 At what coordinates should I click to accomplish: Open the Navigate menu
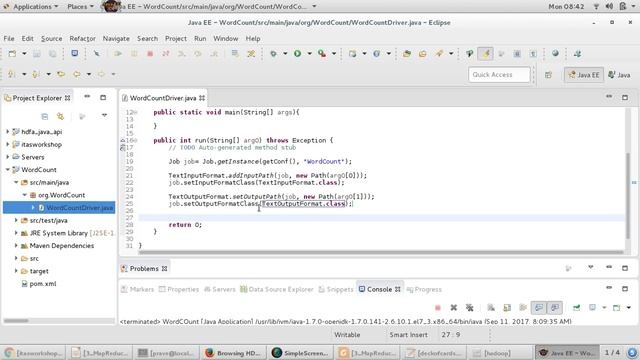[116, 38]
